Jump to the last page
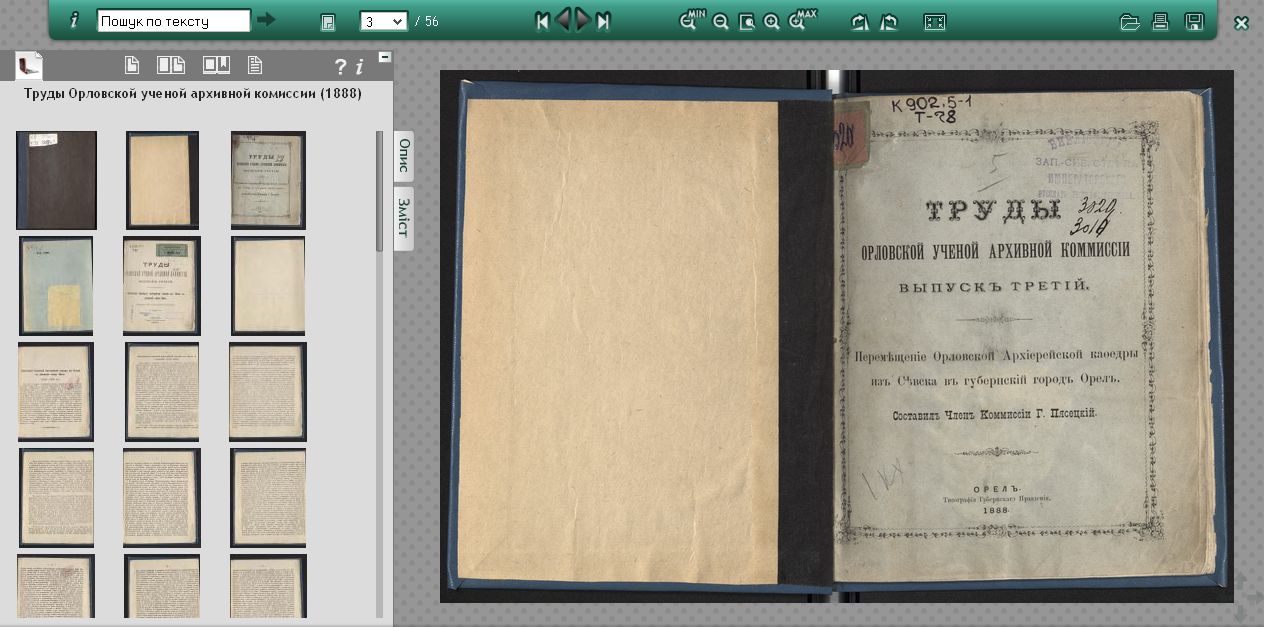Screen dimensions: 1264x627 pos(603,21)
